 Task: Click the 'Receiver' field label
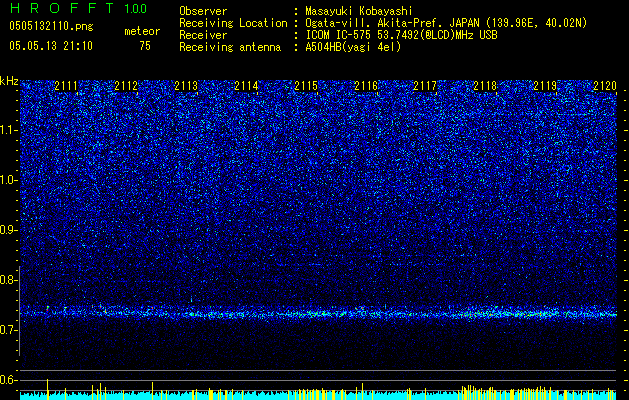click(203, 35)
